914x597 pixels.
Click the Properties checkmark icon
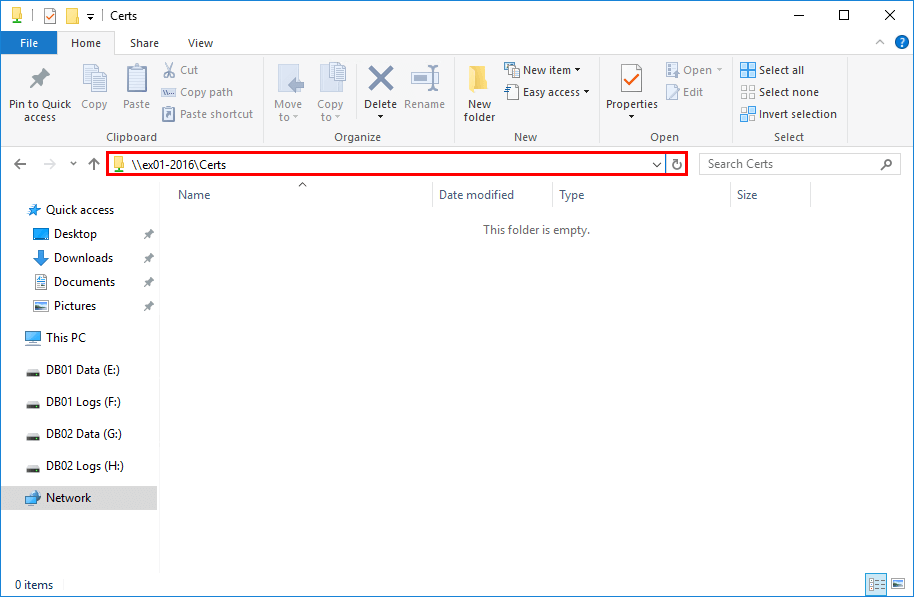click(x=631, y=79)
